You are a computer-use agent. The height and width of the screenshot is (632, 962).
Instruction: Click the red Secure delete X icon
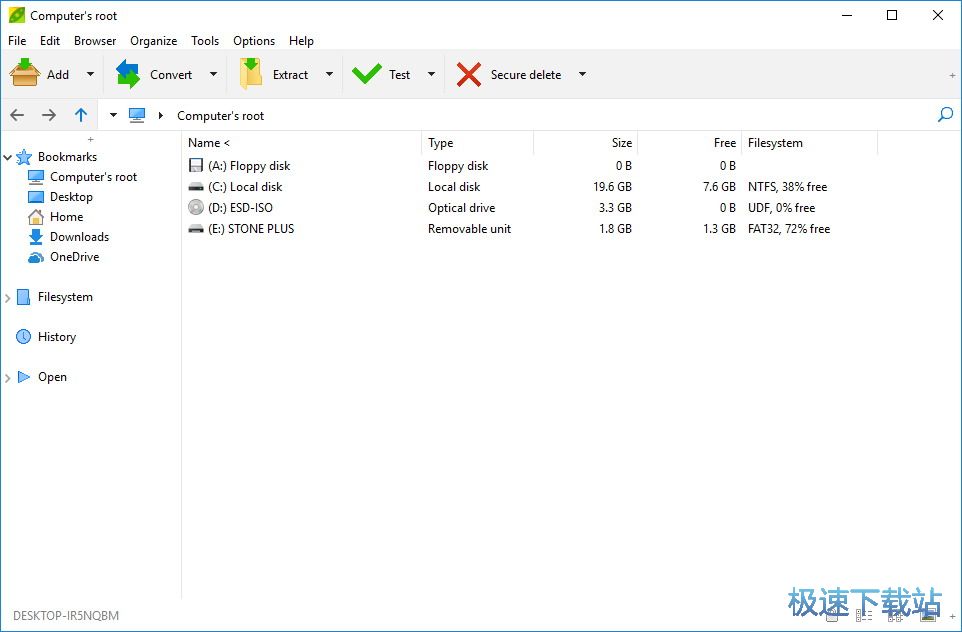click(469, 74)
